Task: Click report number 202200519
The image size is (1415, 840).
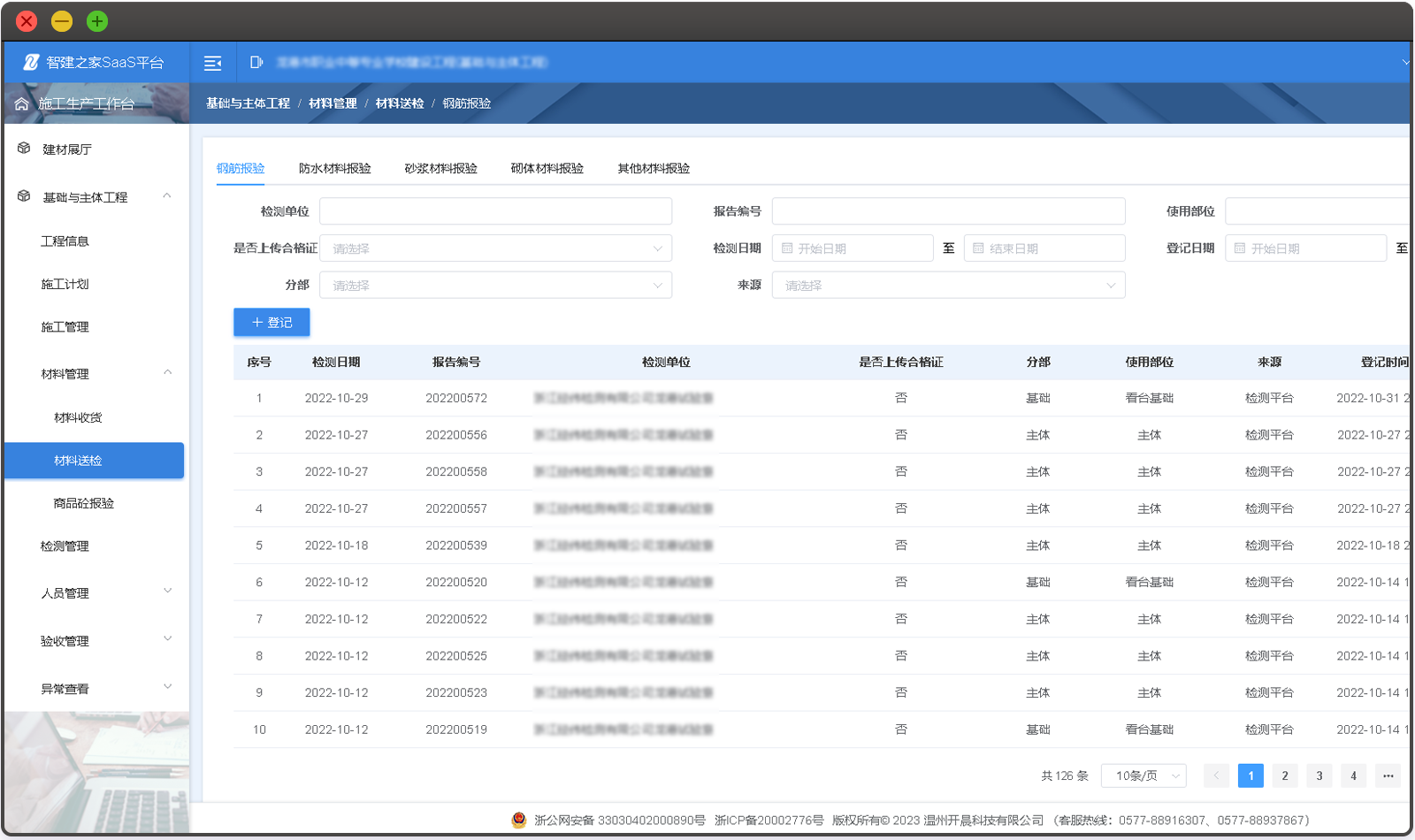Action: [x=456, y=729]
